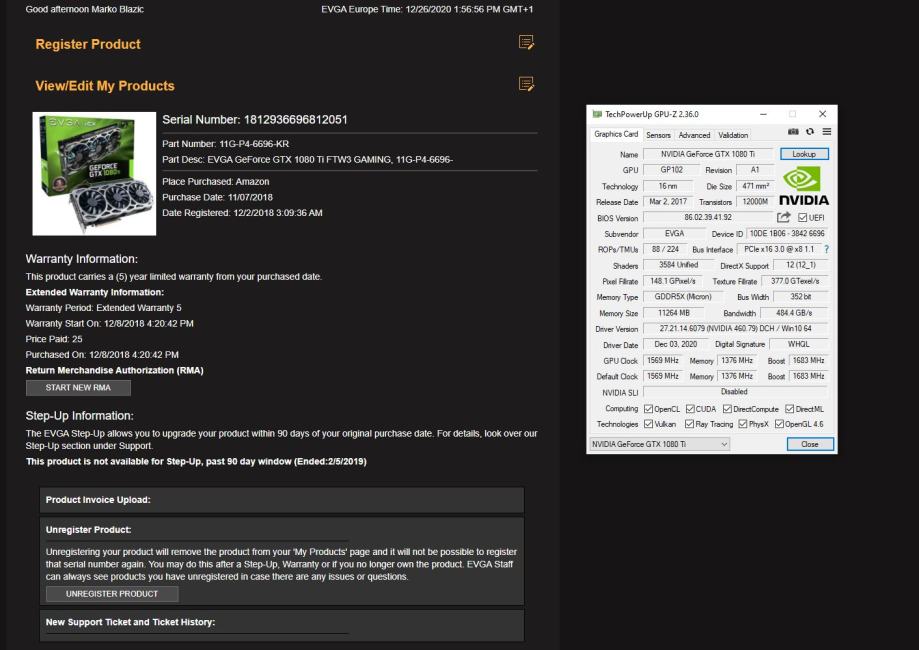Image resolution: width=919 pixels, height=650 pixels.
Task: Click the Driver Version field
Action: click(x=736, y=329)
